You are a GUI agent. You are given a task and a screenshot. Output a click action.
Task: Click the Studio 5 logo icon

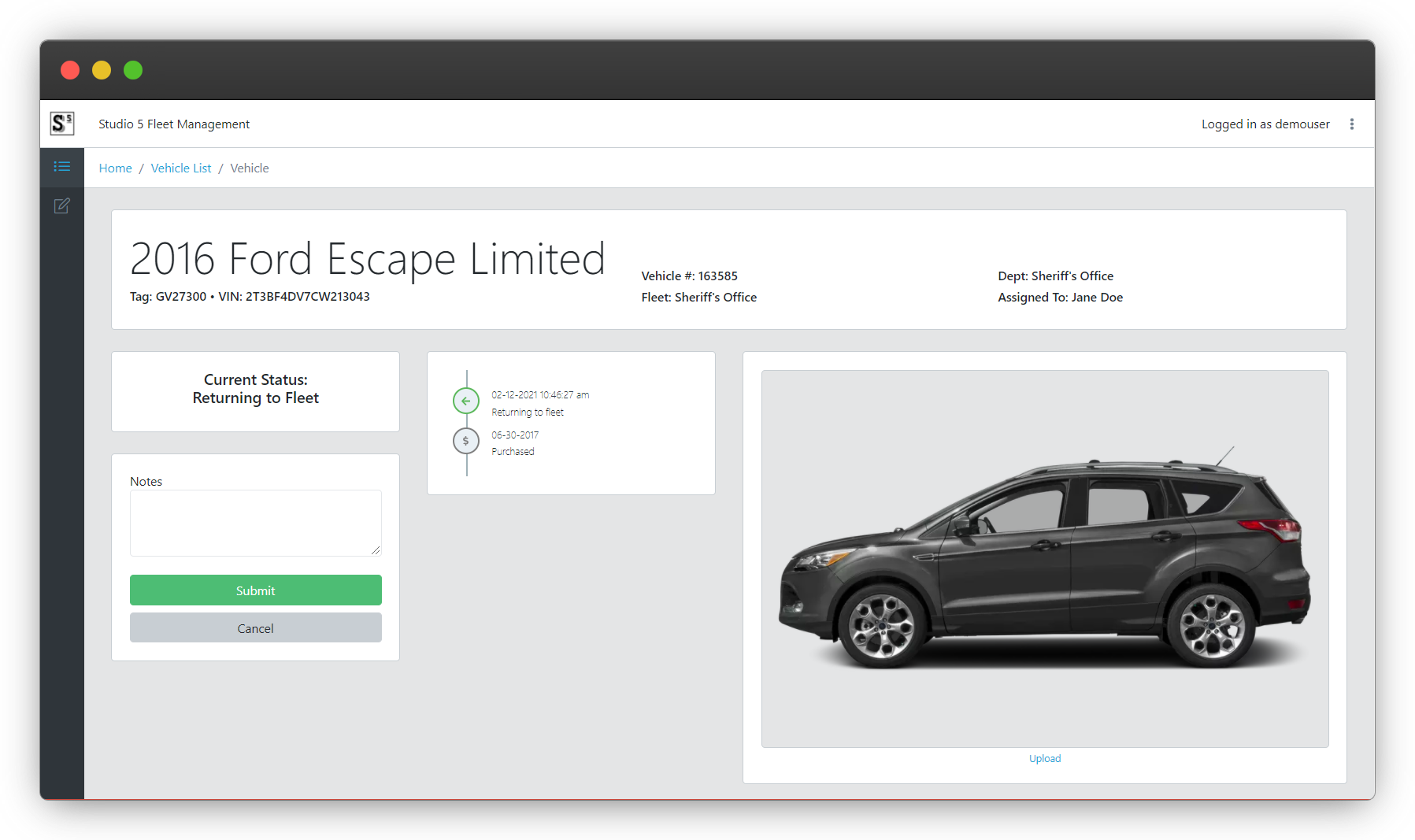[62, 124]
